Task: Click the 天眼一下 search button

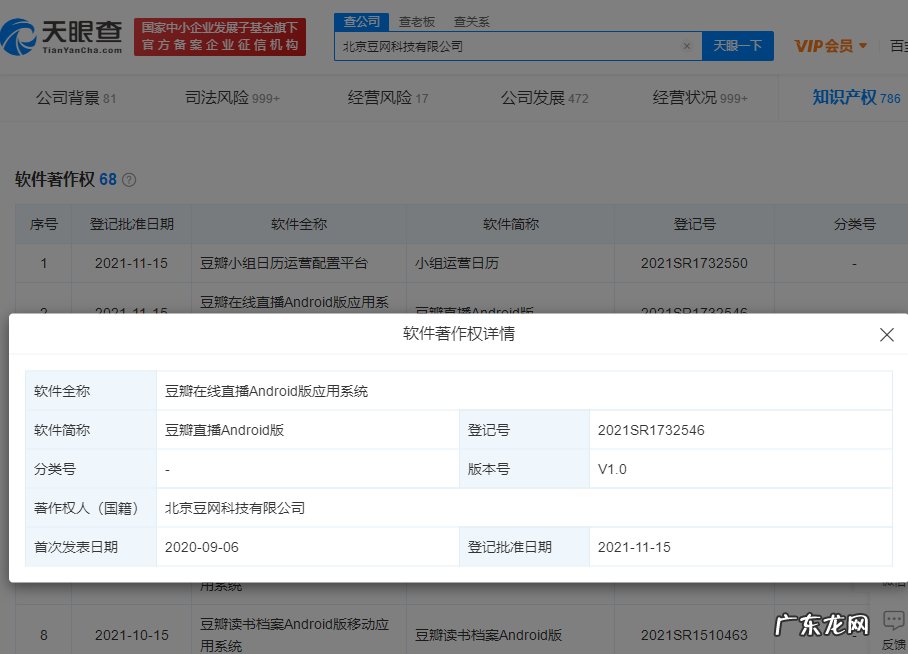Action: 738,46
